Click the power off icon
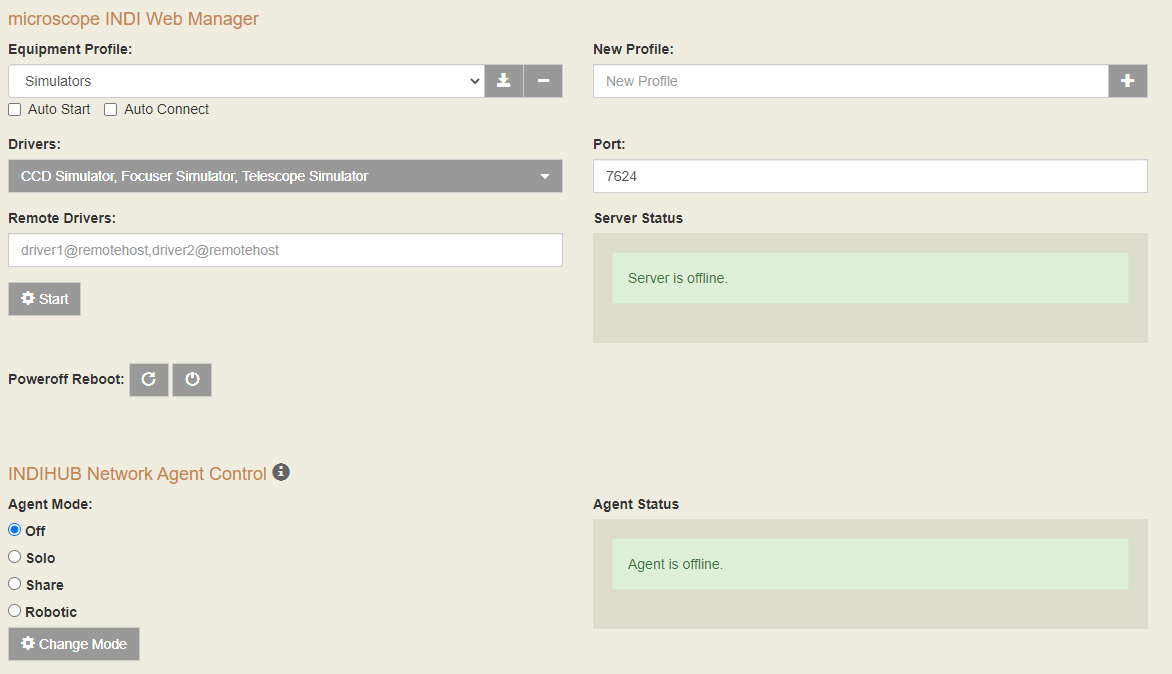This screenshot has width=1172, height=674. click(x=192, y=380)
